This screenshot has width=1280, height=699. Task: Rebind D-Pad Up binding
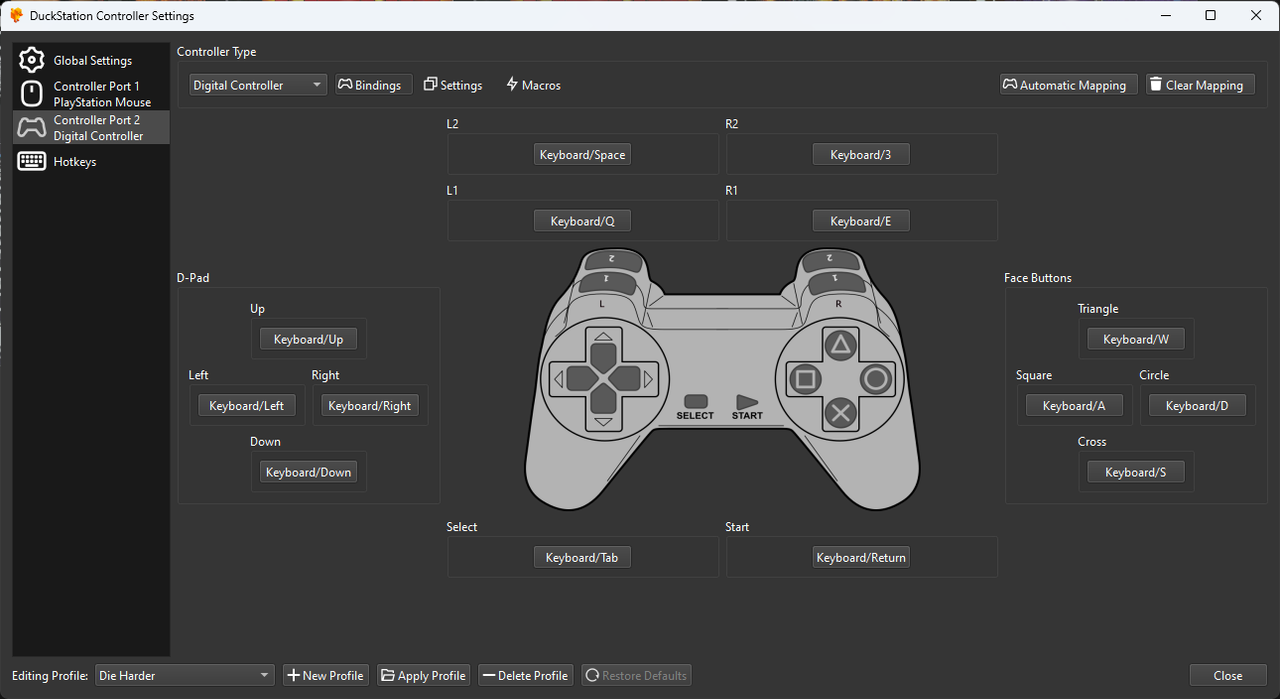[x=308, y=339]
